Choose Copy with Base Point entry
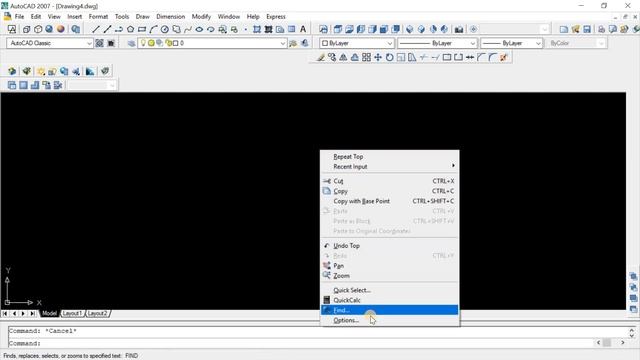This screenshot has height=360, width=640. 390,201
